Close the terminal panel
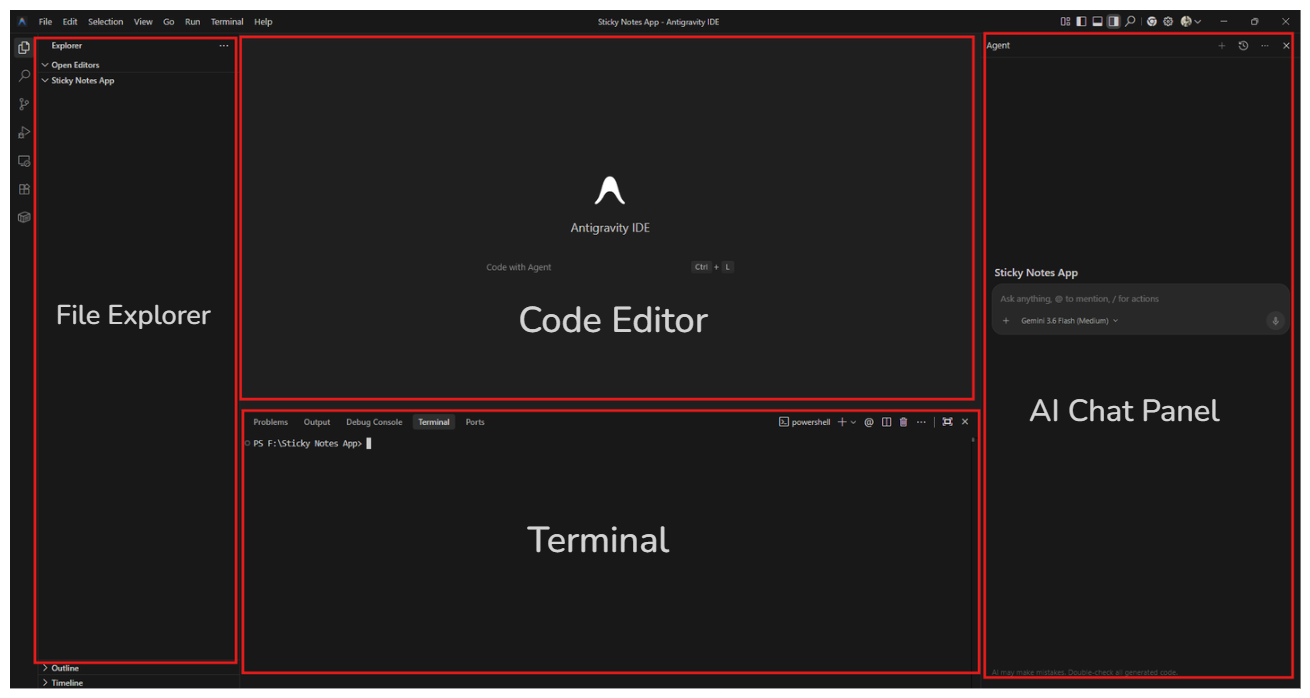The image size is (1310, 698). click(x=965, y=422)
